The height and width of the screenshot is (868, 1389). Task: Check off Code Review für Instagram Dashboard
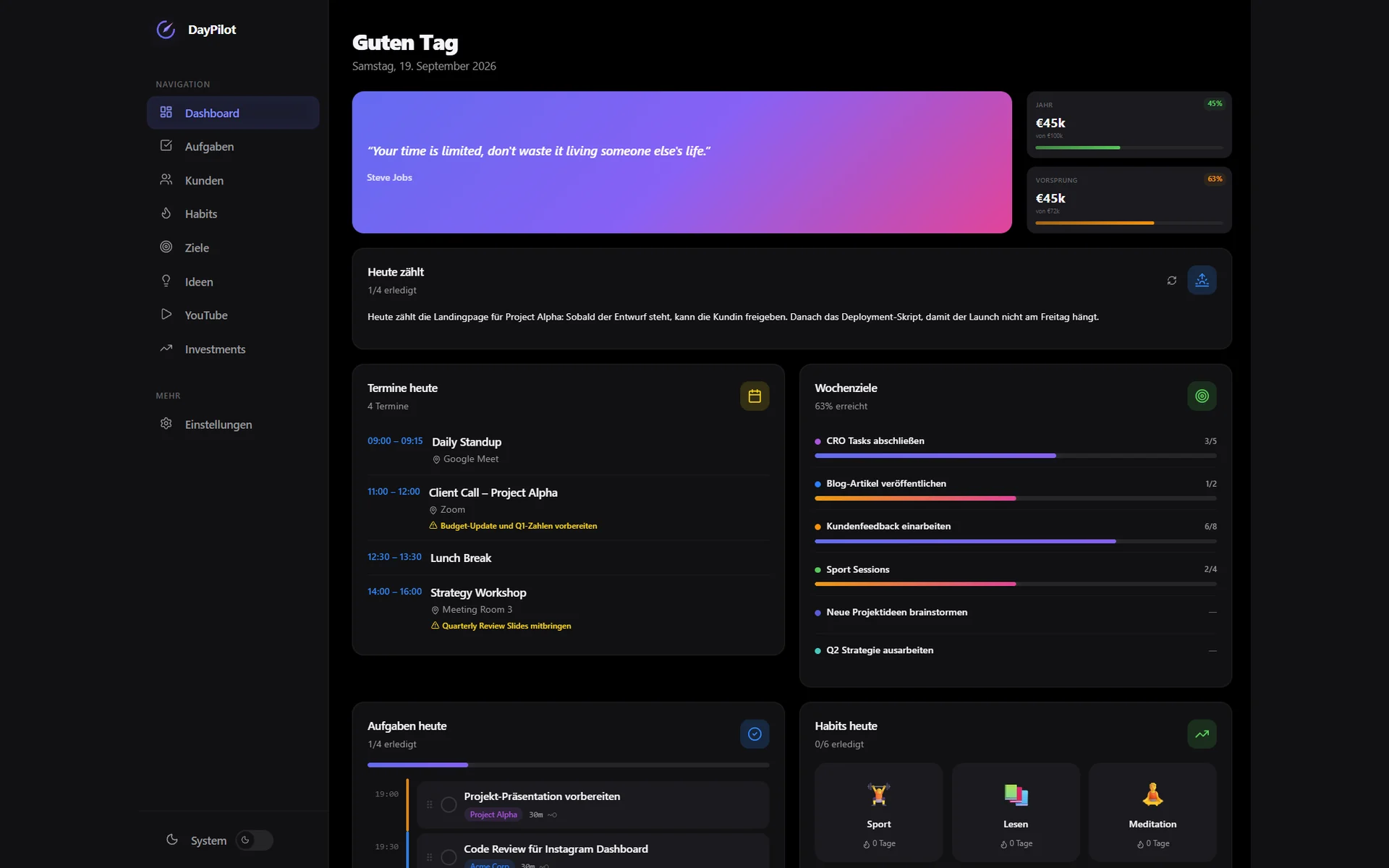[x=449, y=857]
